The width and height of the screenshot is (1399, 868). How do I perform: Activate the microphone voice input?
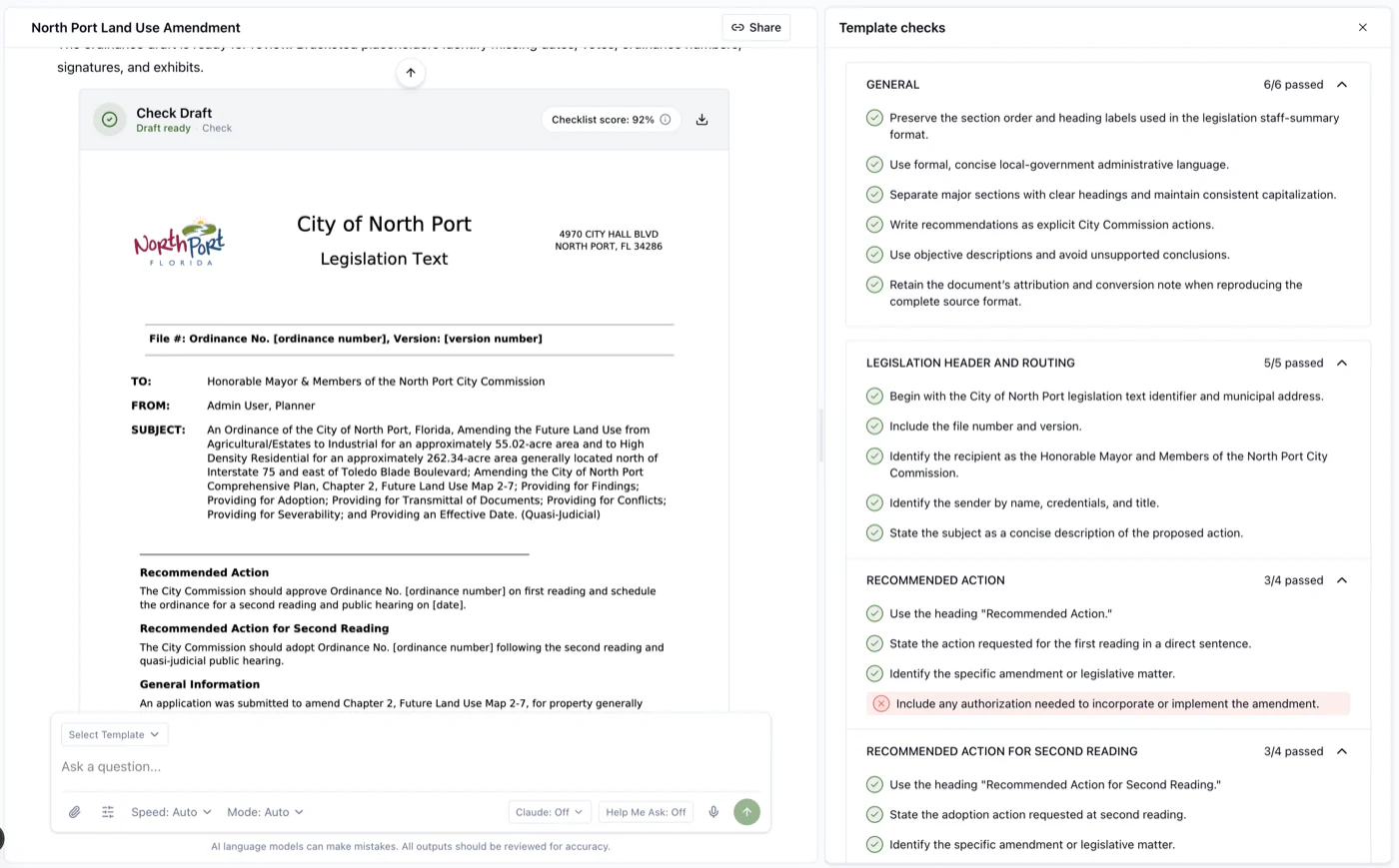click(713, 812)
